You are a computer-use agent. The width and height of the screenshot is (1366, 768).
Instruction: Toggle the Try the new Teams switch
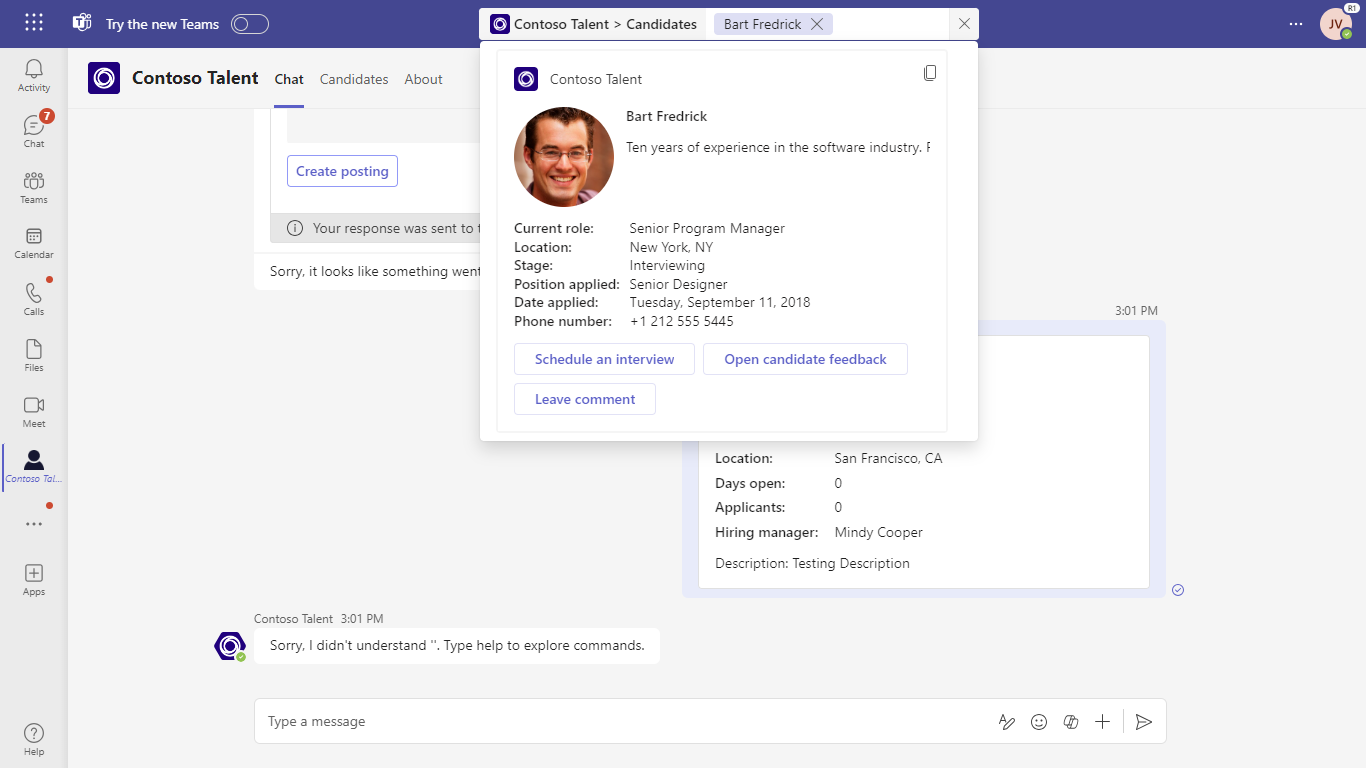(250, 24)
